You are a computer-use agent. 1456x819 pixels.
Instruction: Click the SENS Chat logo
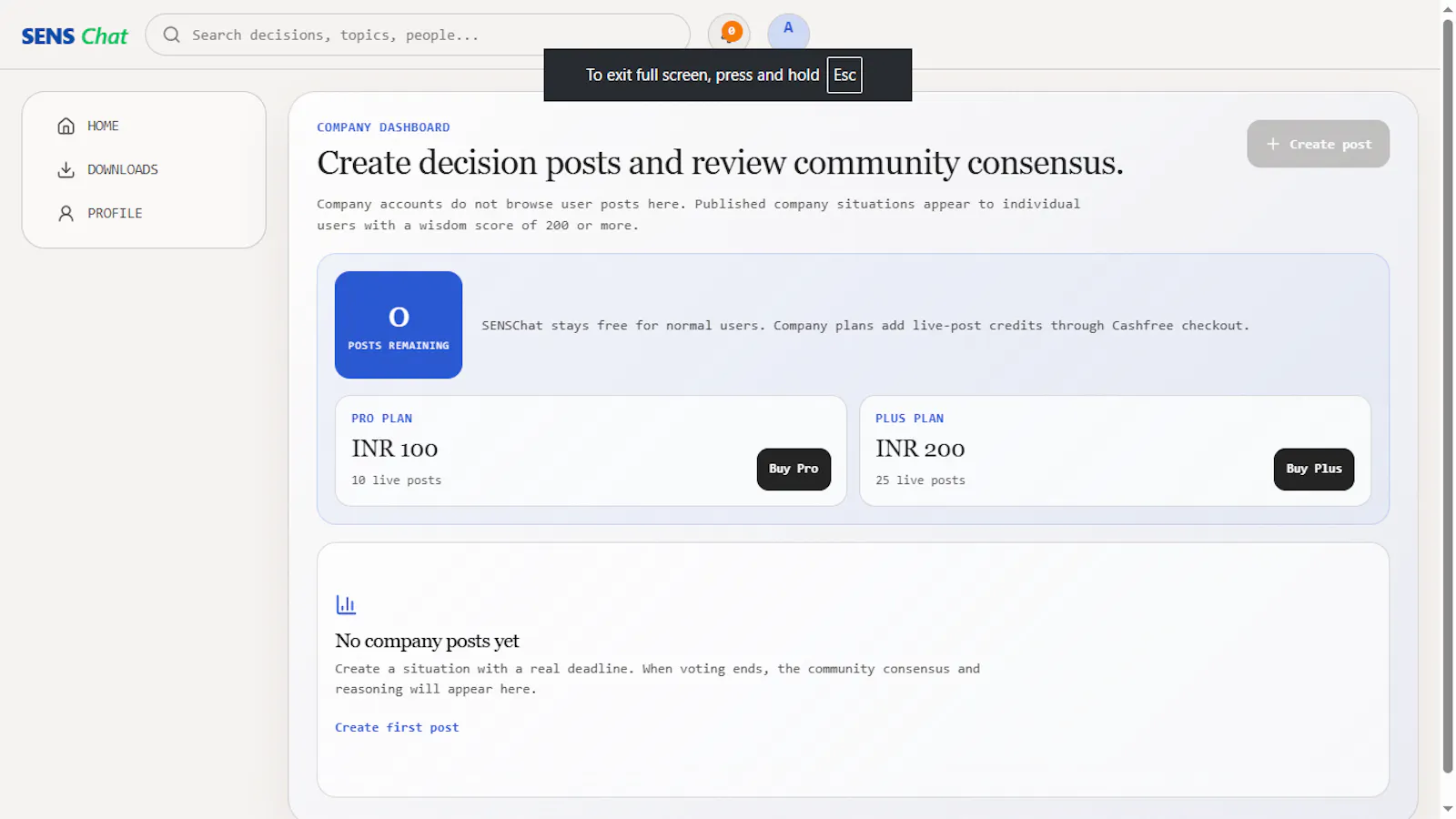75,35
